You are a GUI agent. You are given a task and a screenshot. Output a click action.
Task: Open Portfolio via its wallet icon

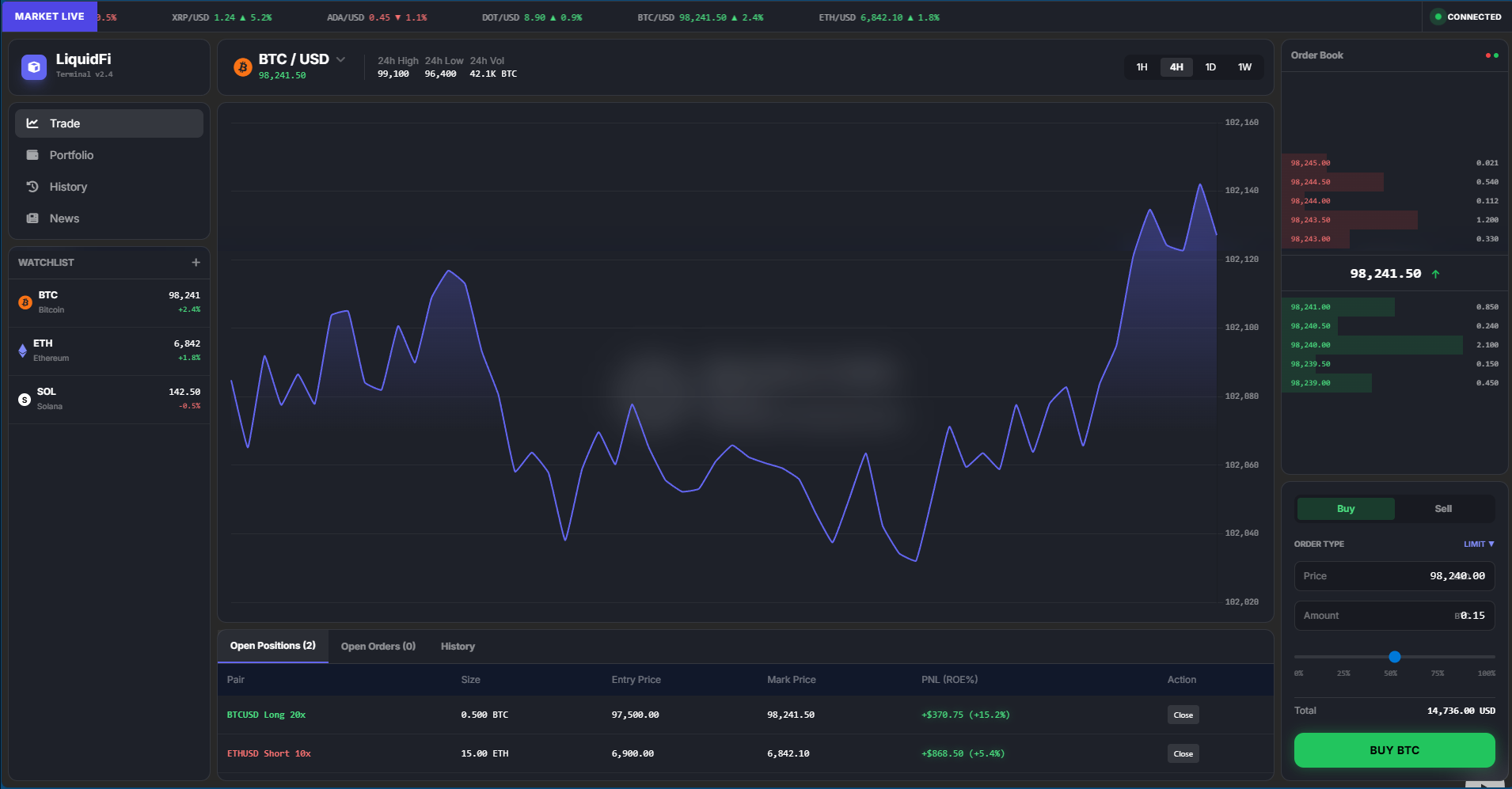[x=32, y=155]
